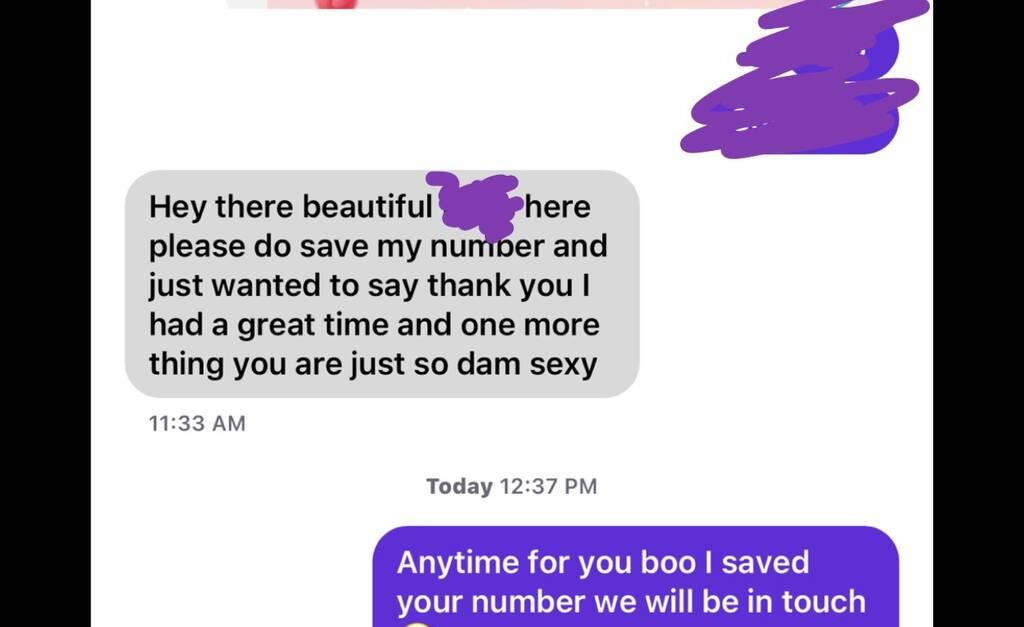Select the gray "Hey there beautiful" message bubble
Viewport: 1024px width, 627px height.
pyautogui.click(x=382, y=283)
